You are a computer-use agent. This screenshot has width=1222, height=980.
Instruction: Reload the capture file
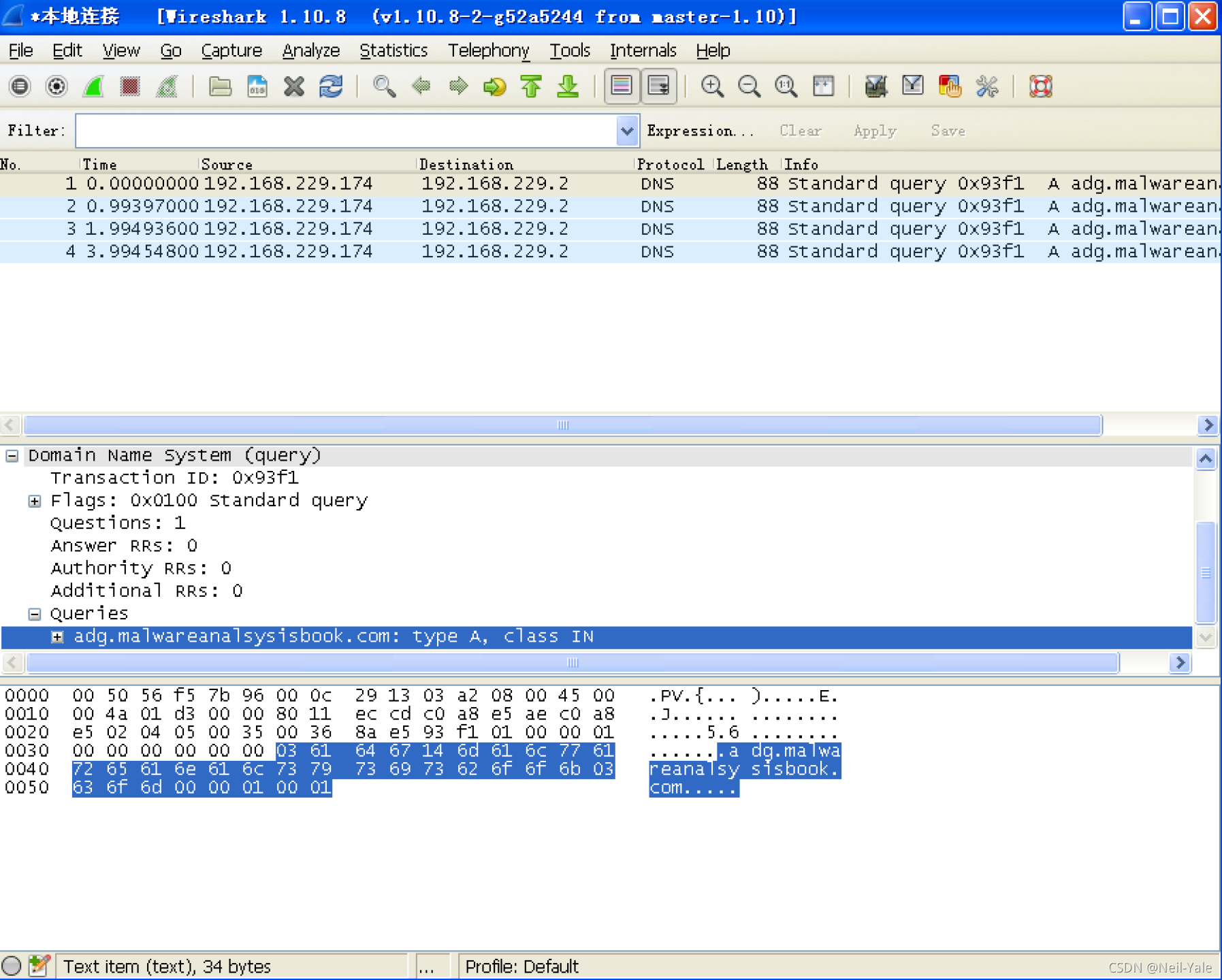click(331, 86)
